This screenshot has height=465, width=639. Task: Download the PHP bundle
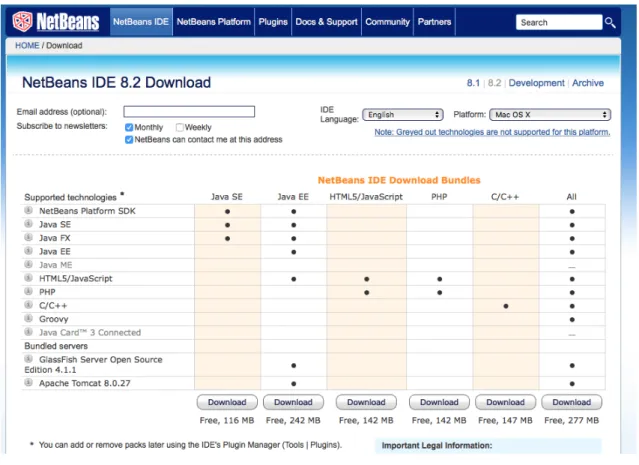[x=439, y=402]
